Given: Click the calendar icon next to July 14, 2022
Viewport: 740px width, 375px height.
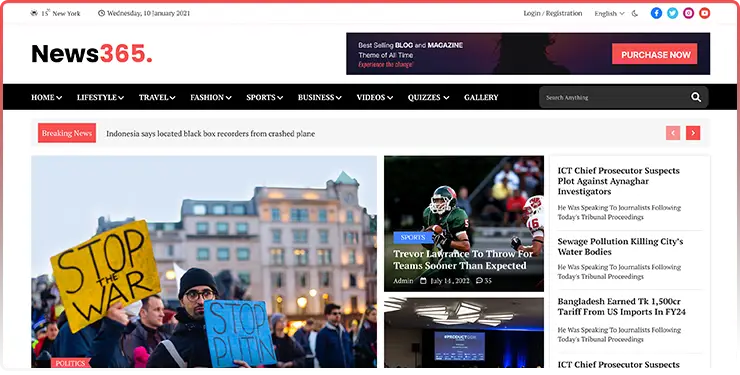Looking at the screenshot, I should 423,281.
